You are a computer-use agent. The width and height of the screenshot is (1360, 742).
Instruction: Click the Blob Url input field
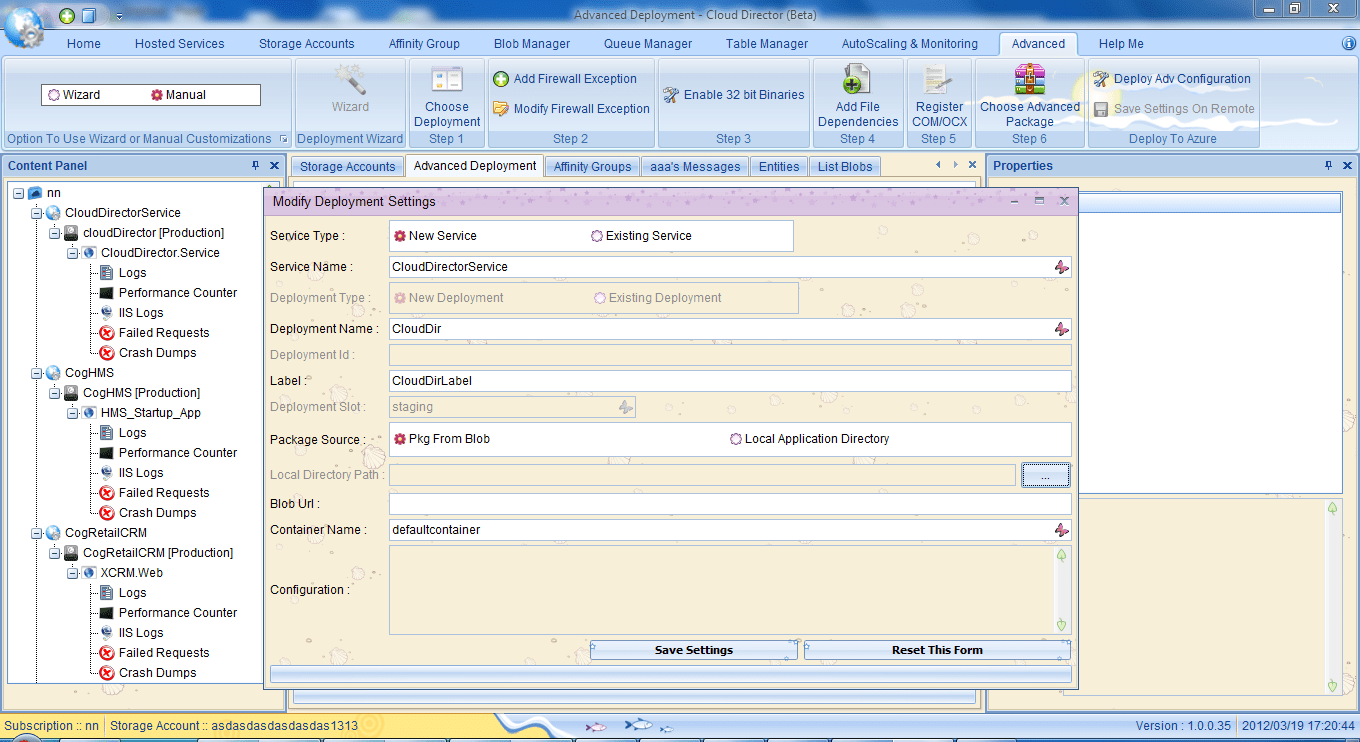click(x=729, y=504)
